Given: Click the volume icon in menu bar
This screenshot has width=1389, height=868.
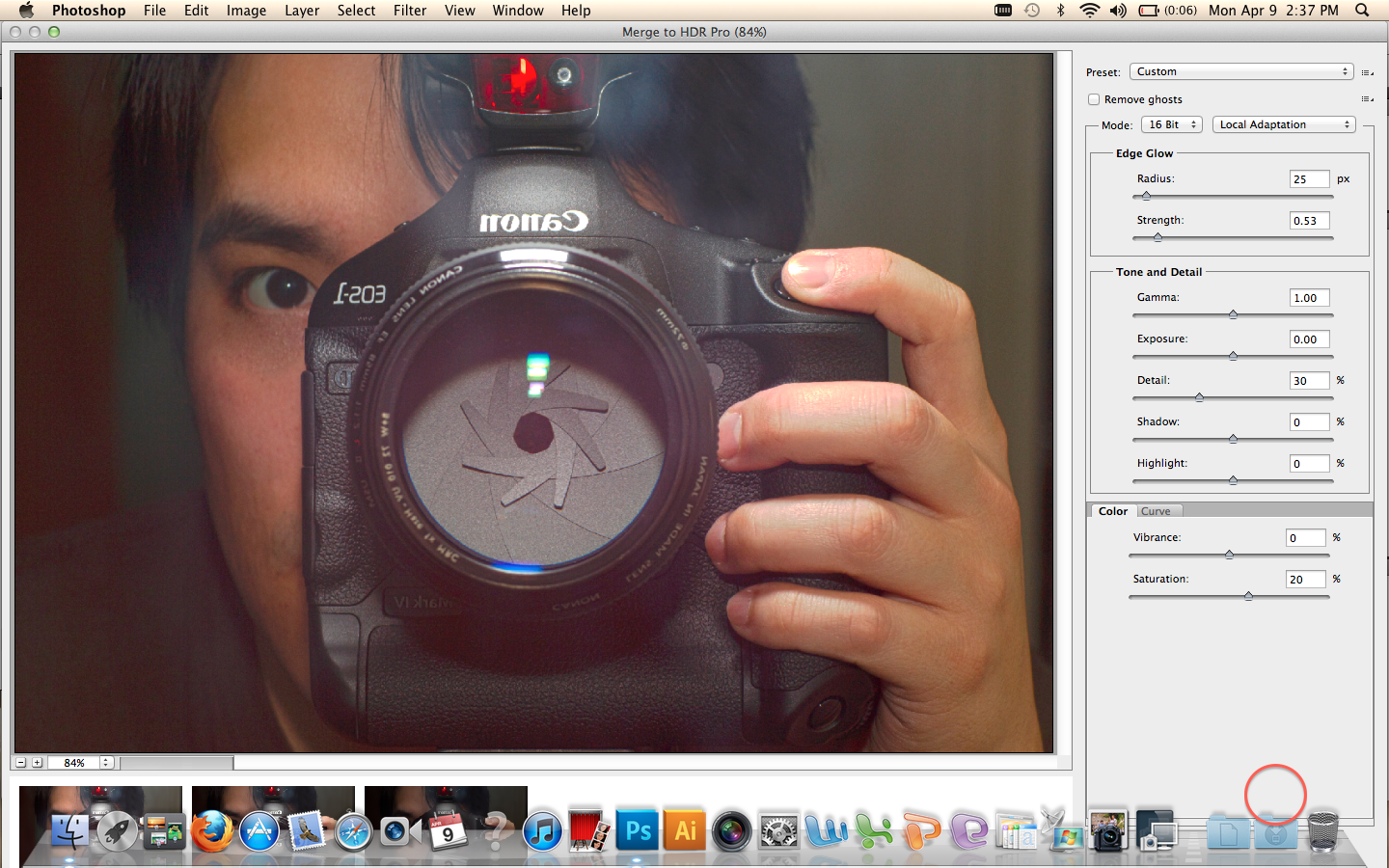Looking at the screenshot, I should 1118,11.
